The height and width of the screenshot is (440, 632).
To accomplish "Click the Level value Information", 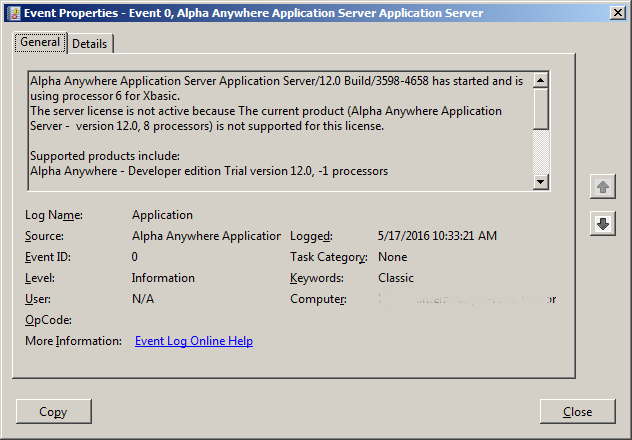I will [x=163, y=278].
